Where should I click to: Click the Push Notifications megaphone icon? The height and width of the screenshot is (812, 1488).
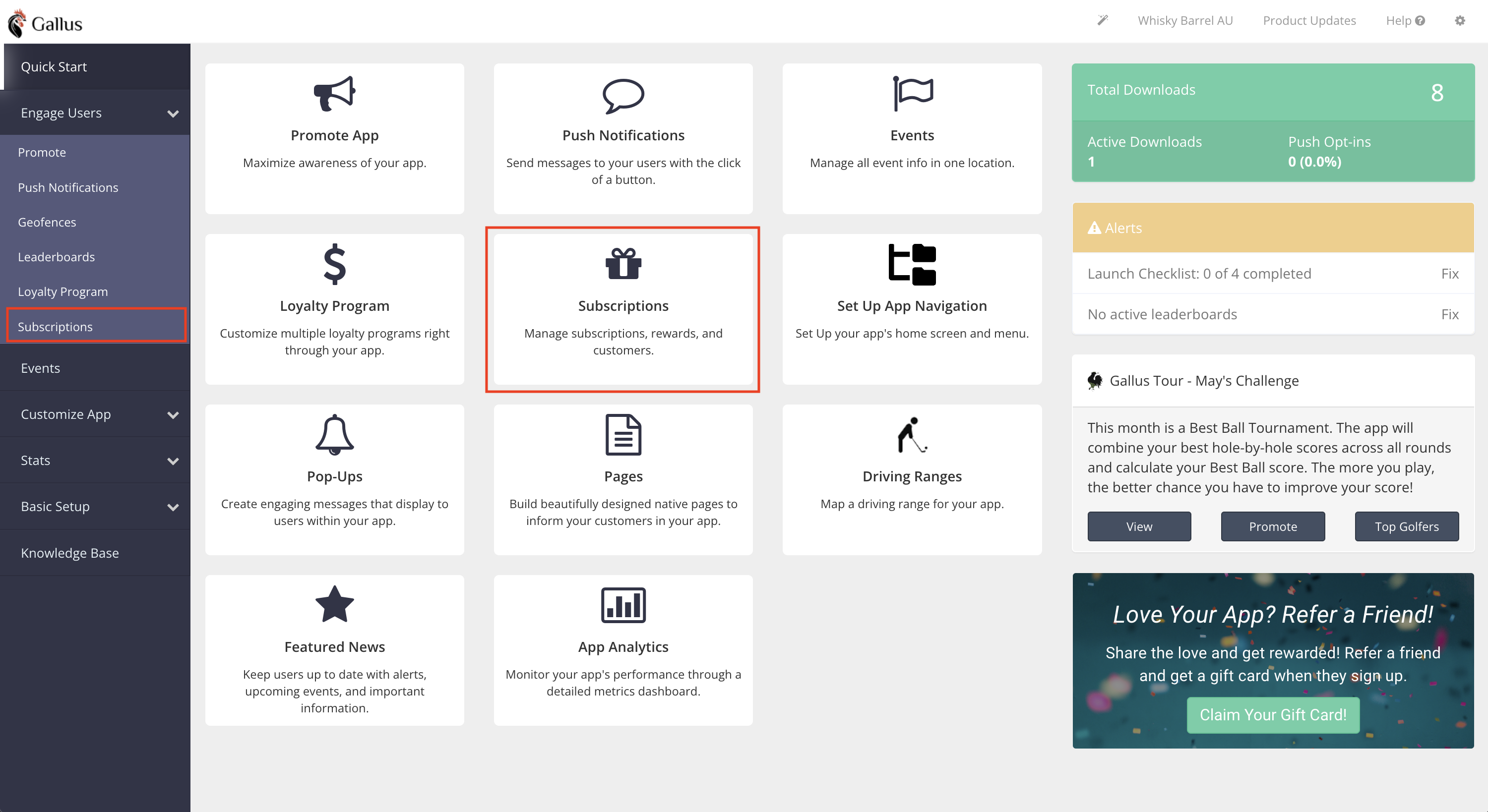[622, 96]
